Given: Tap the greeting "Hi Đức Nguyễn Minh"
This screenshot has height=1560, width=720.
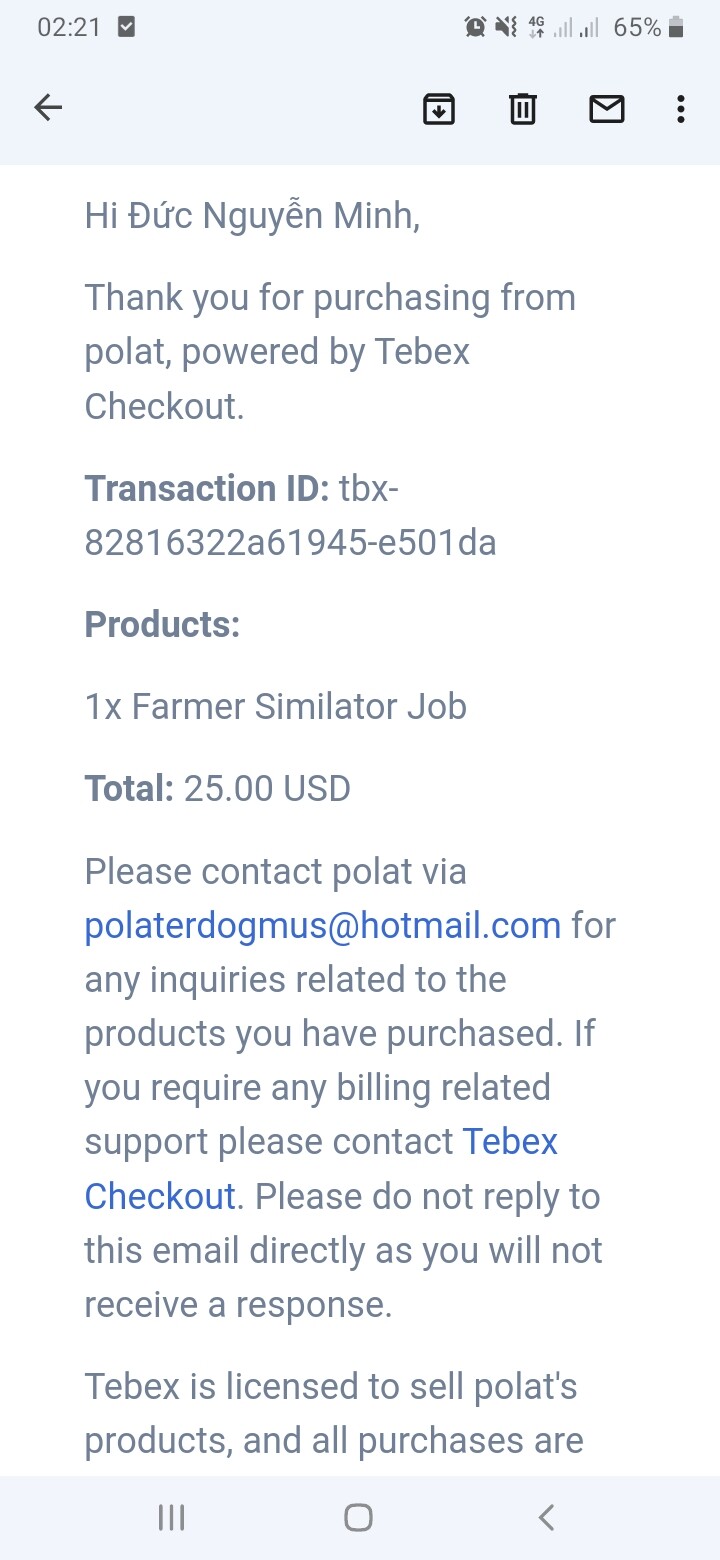Looking at the screenshot, I should (251, 215).
